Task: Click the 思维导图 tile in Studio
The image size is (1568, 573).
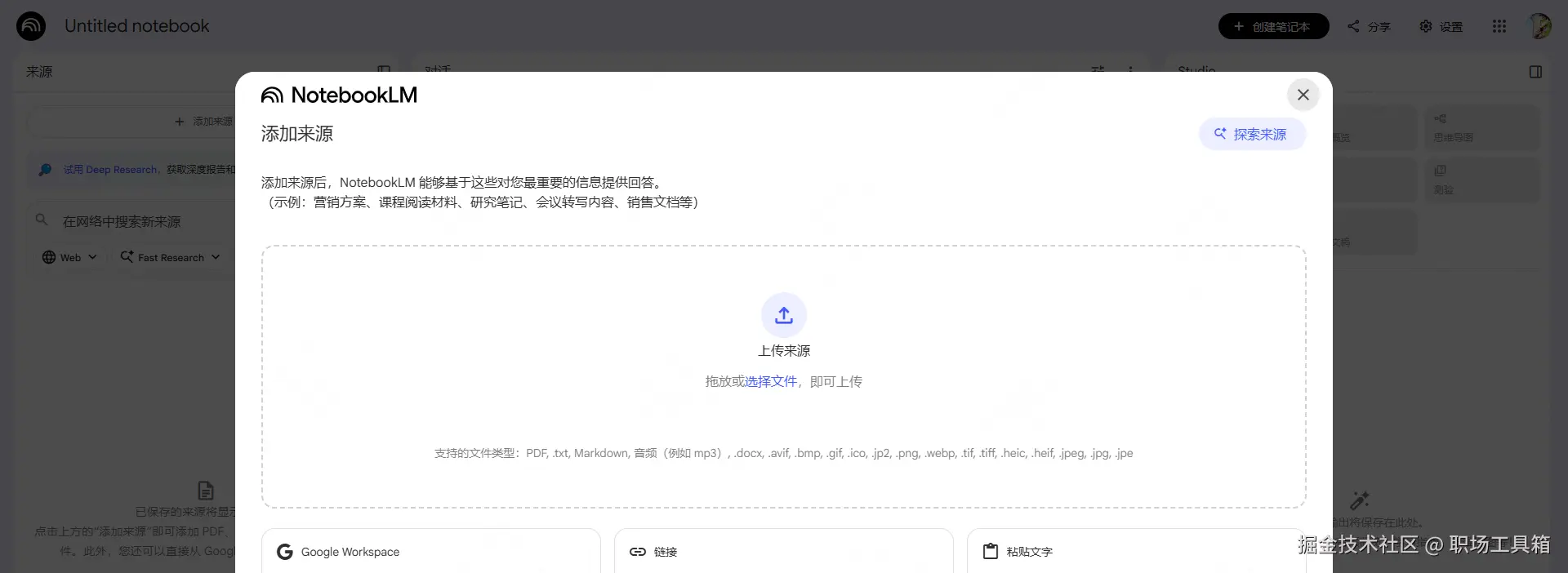Action: pos(1482,127)
